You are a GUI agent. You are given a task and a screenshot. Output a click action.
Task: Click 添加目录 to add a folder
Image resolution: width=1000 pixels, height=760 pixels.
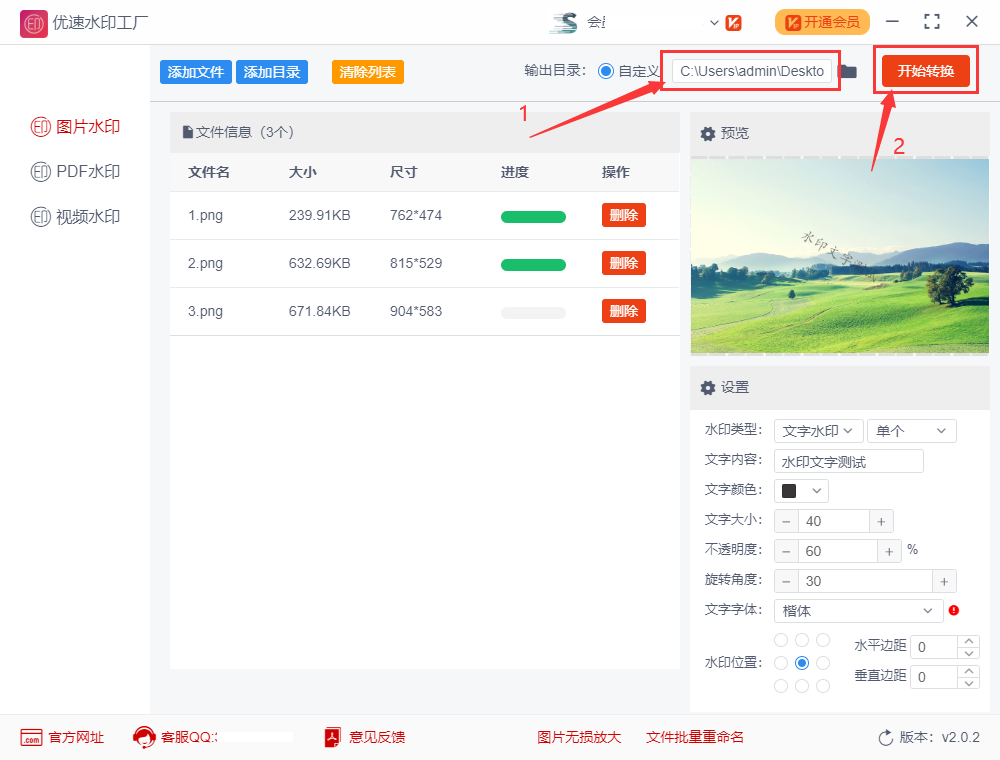click(272, 72)
